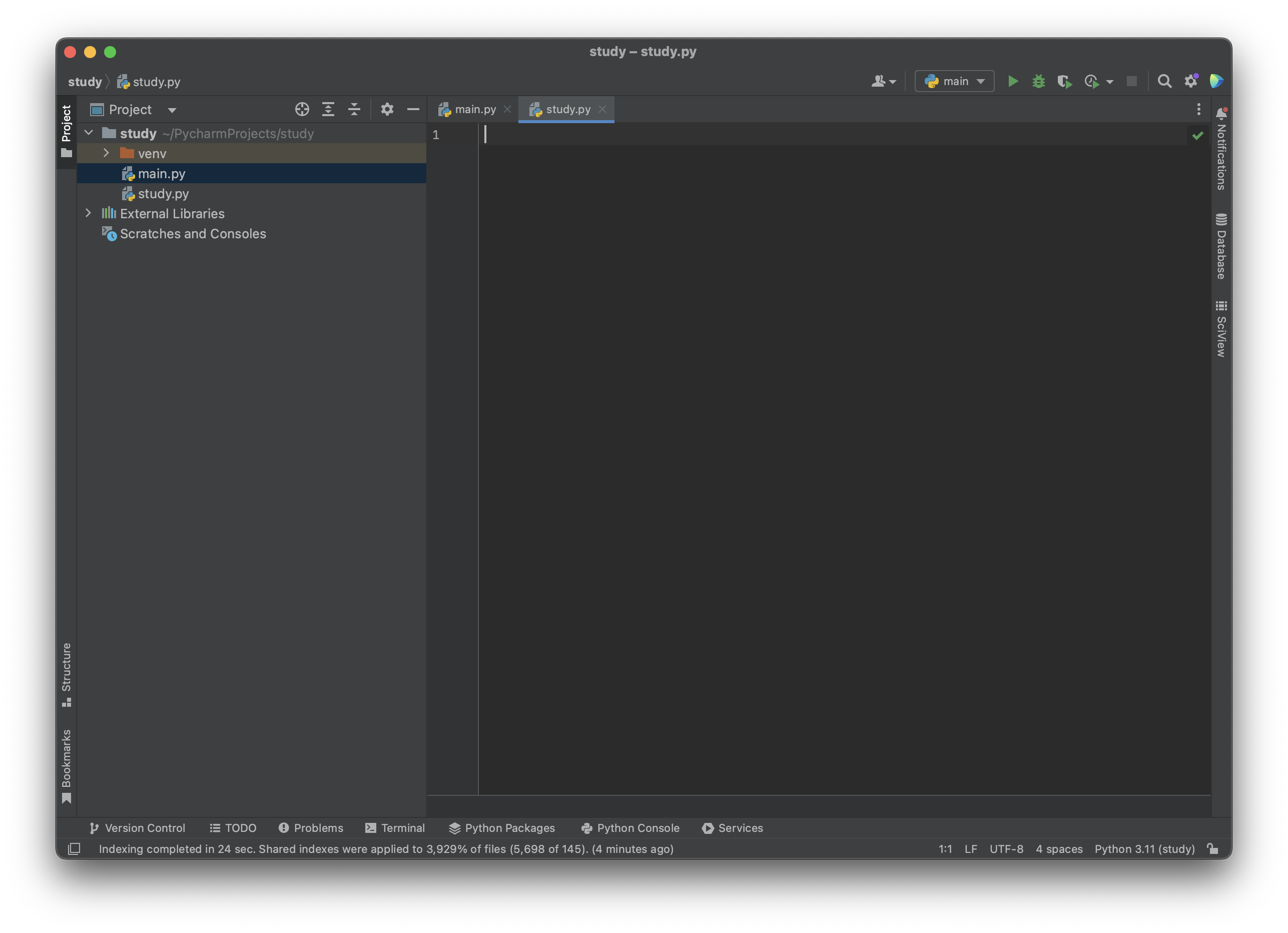
Task: Click the UTF-8 encoding selector in the status bar
Action: click(x=1006, y=849)
